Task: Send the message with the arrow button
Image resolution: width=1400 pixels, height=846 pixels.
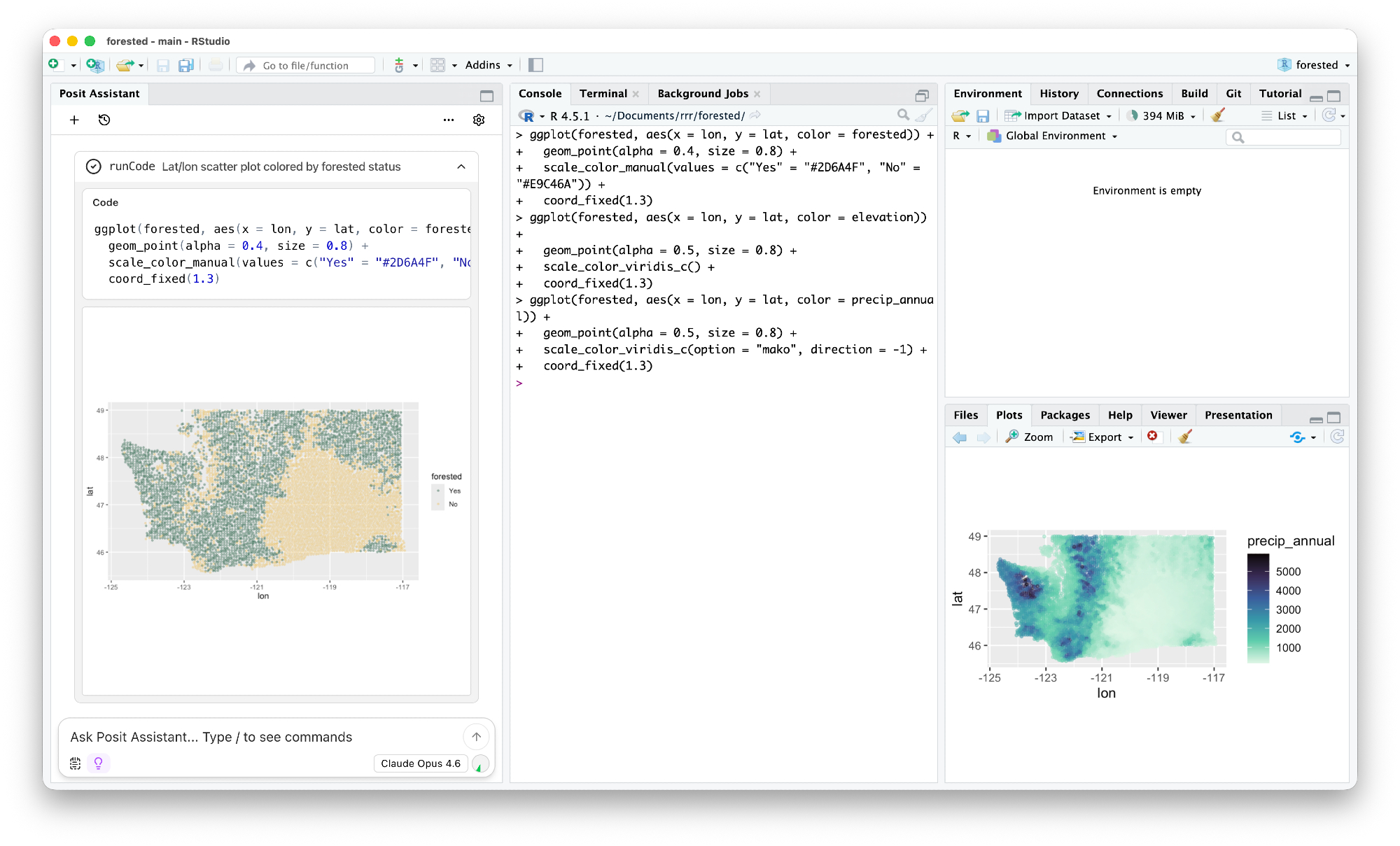Action: [x=476, y=736]
